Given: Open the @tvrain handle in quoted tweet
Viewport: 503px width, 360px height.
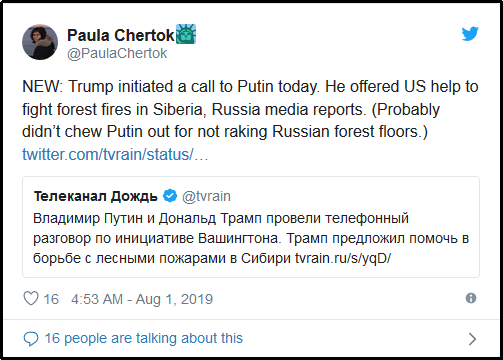Looking at the screenshot, I should 206,196.
